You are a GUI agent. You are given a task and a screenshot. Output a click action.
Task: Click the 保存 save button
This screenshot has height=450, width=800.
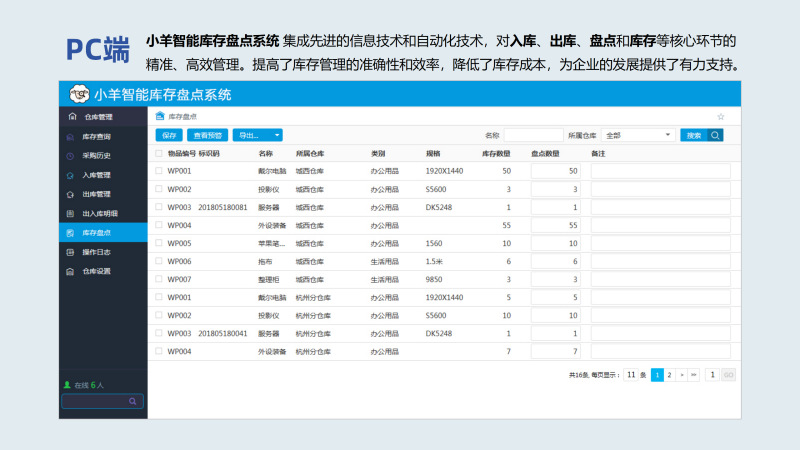pos(169,135)
